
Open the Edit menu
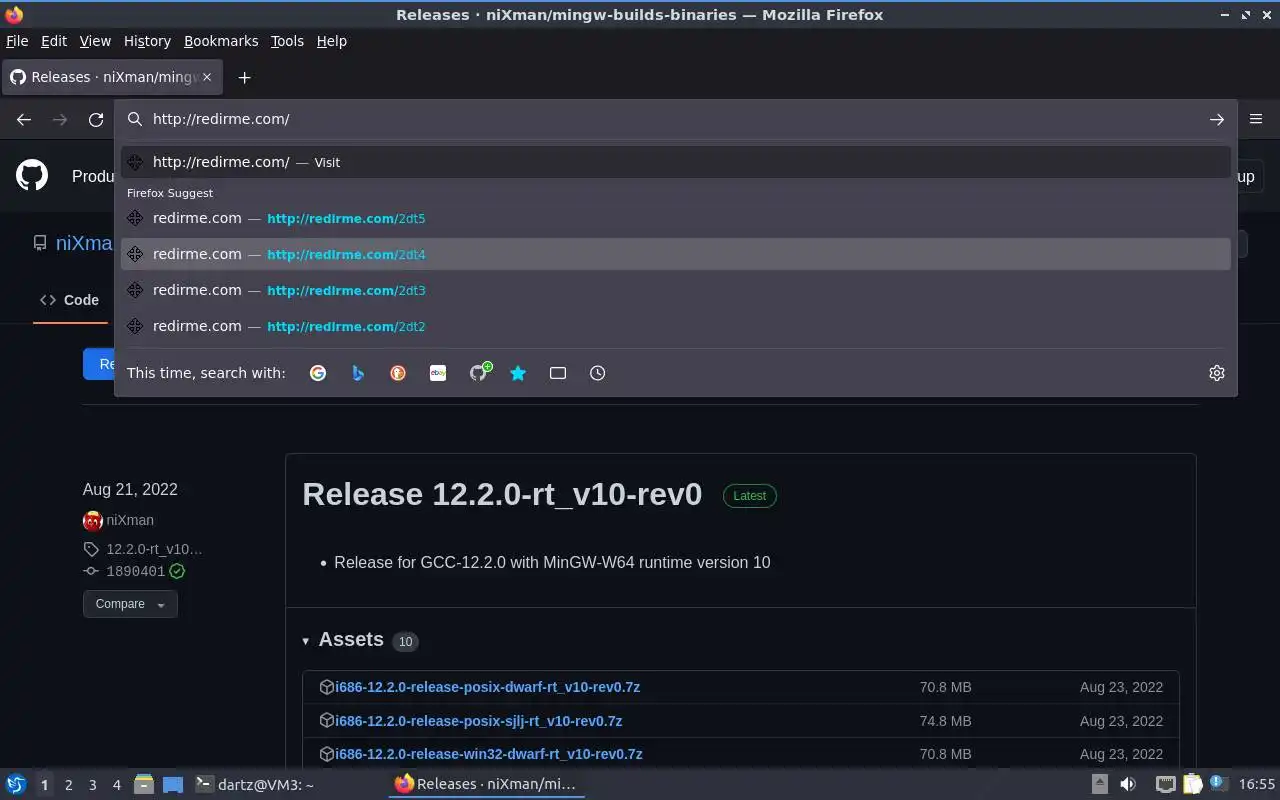(54, 41)
